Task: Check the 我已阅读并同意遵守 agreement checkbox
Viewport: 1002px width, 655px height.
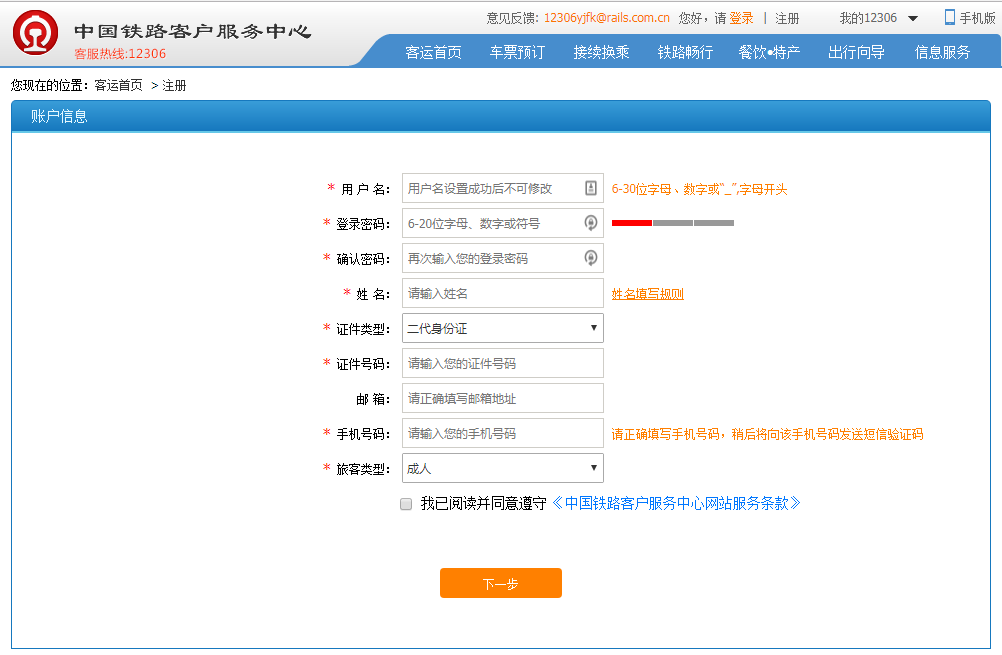Action: [x=406, y=504]
